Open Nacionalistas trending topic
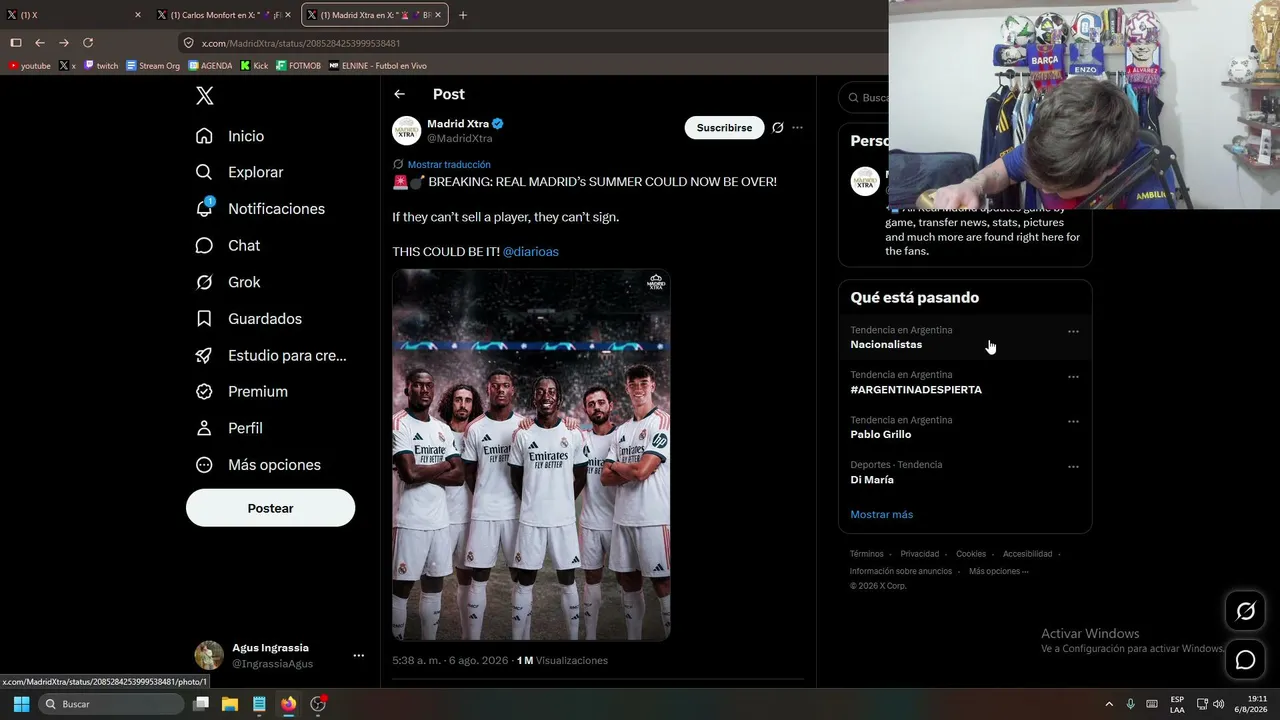Screen dimensions: 1280x720 pos(964,337)
